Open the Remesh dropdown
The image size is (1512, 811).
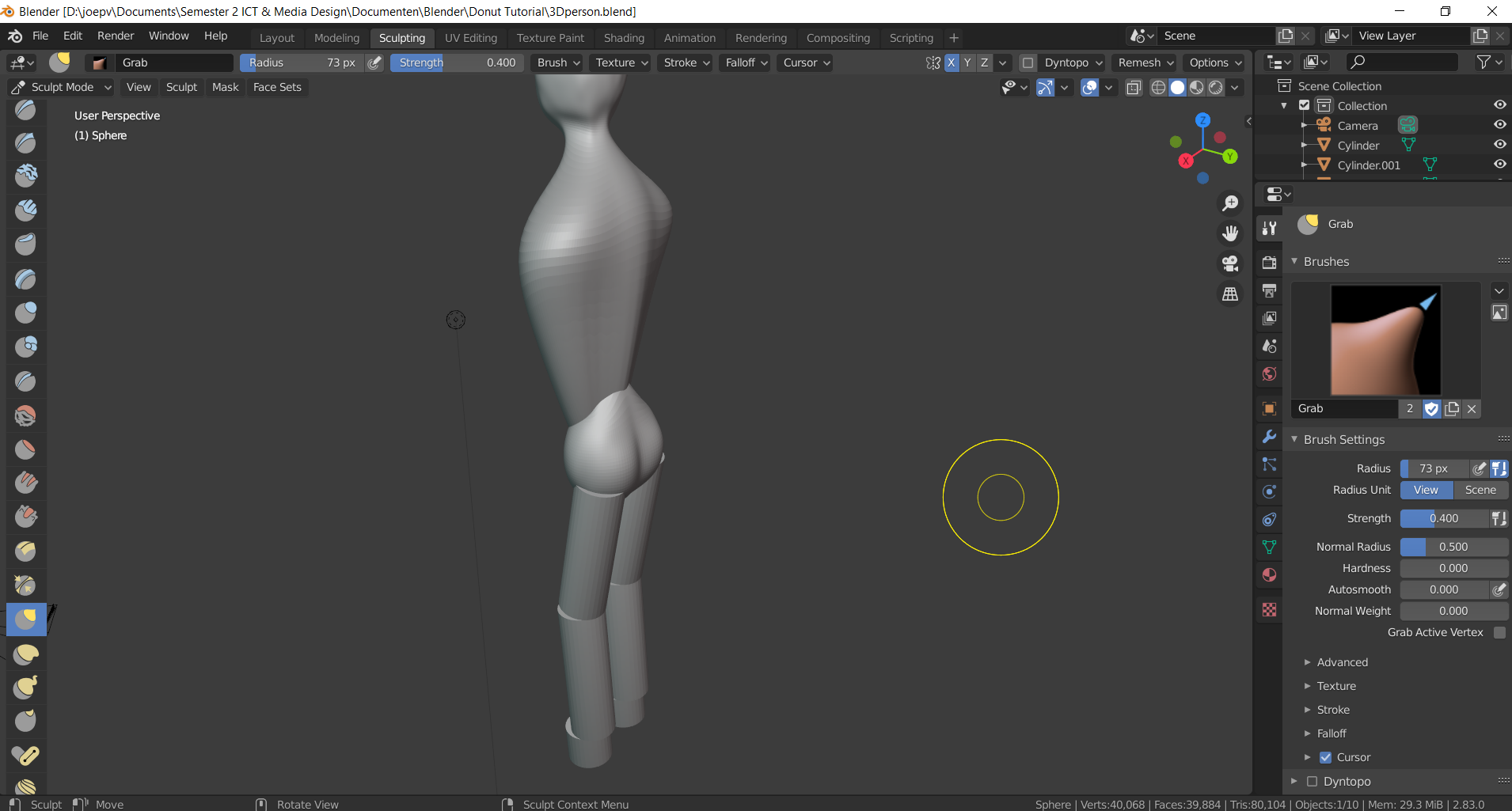pyautogui.click(x=1145, y=63)
